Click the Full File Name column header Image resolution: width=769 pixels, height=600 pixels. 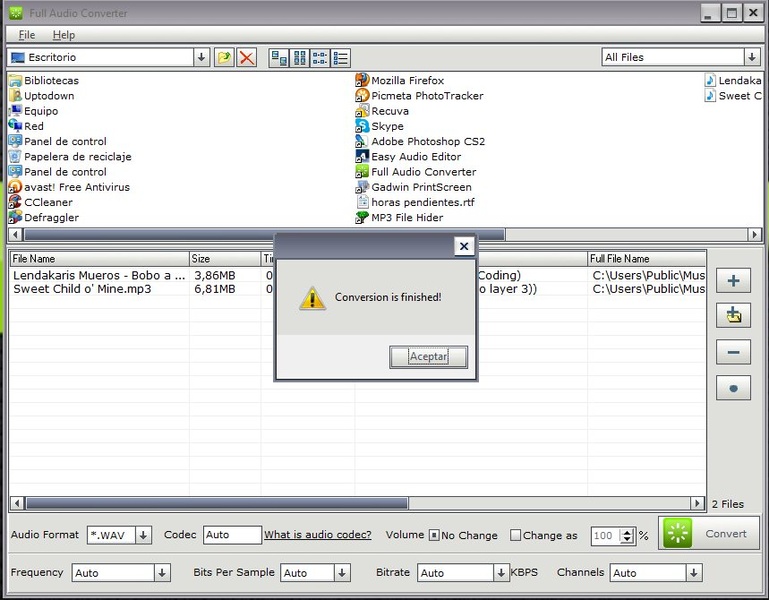point(646,259)
